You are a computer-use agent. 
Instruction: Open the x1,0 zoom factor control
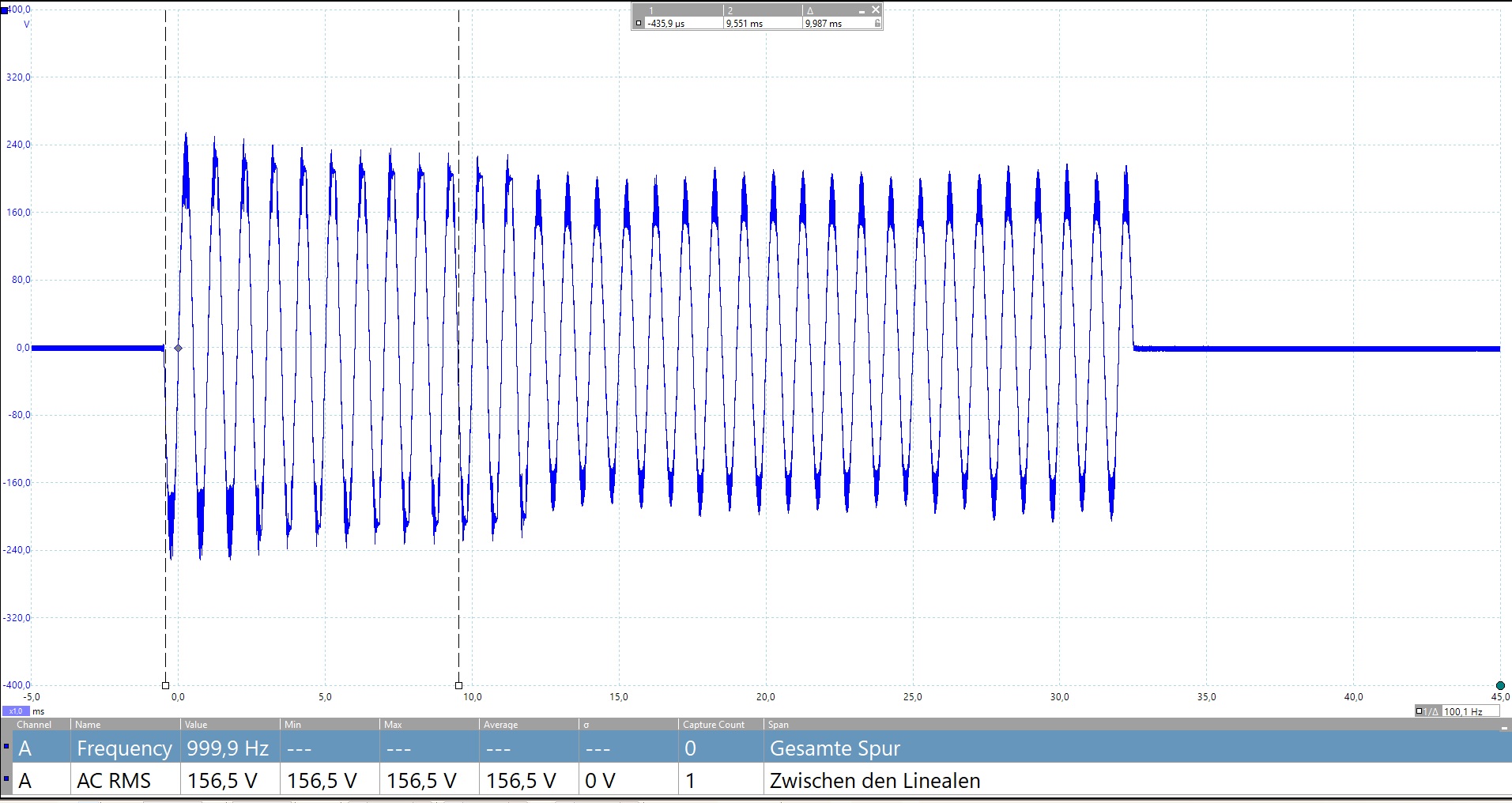click(16, 711)
